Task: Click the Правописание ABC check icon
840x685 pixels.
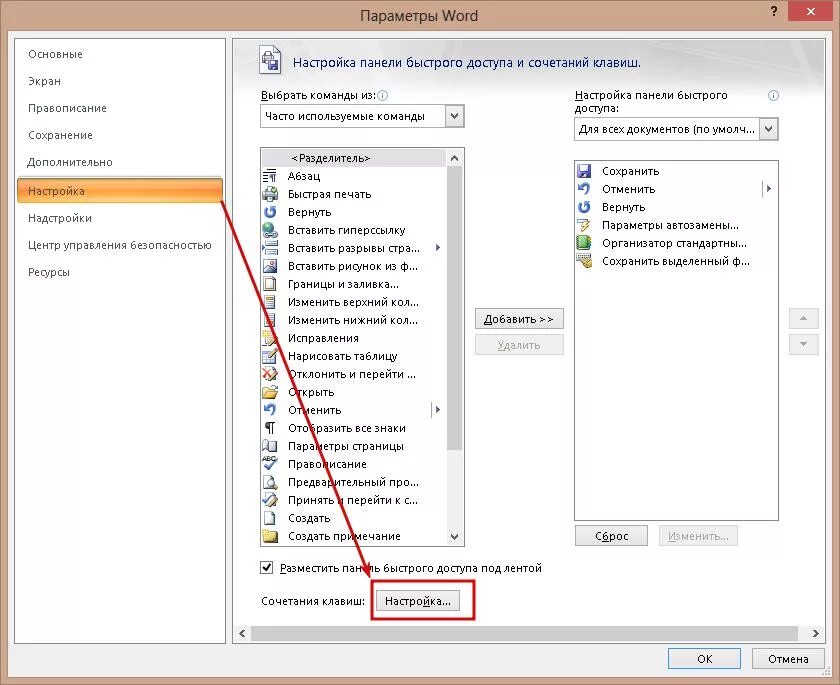Action: (x=269, y=464)
